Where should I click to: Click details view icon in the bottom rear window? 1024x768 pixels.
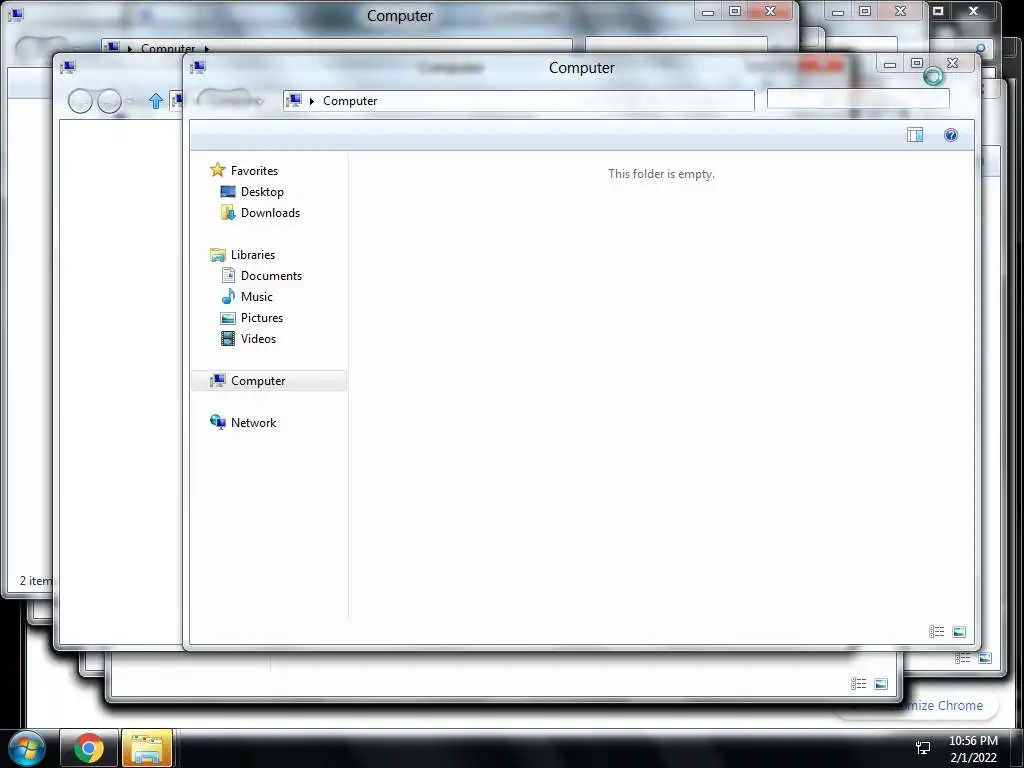point(858,684)
